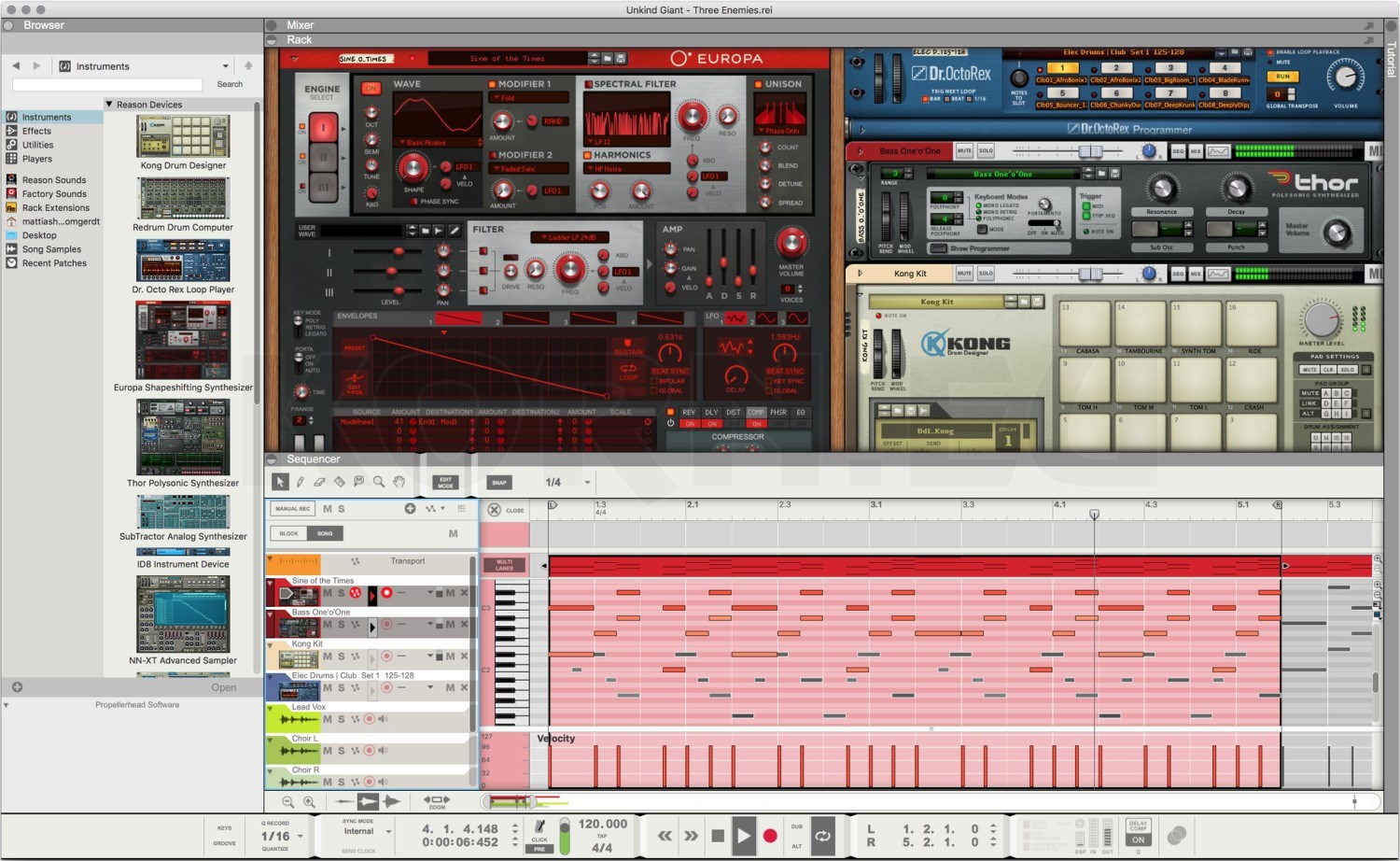The height and width of the screenshot is (861, 1400).
Task: Select the Hand pan tool
Action: click(399, 481)
